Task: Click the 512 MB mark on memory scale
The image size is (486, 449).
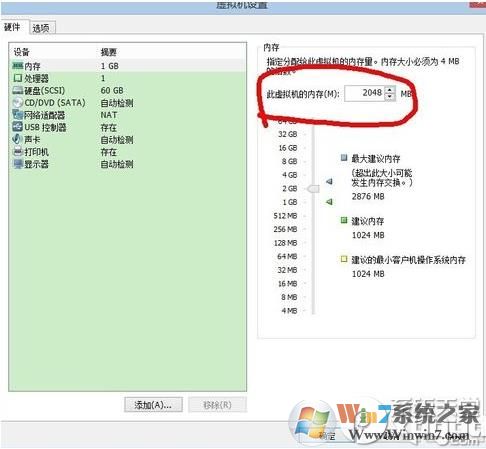Action: click(x=285, y=216)
